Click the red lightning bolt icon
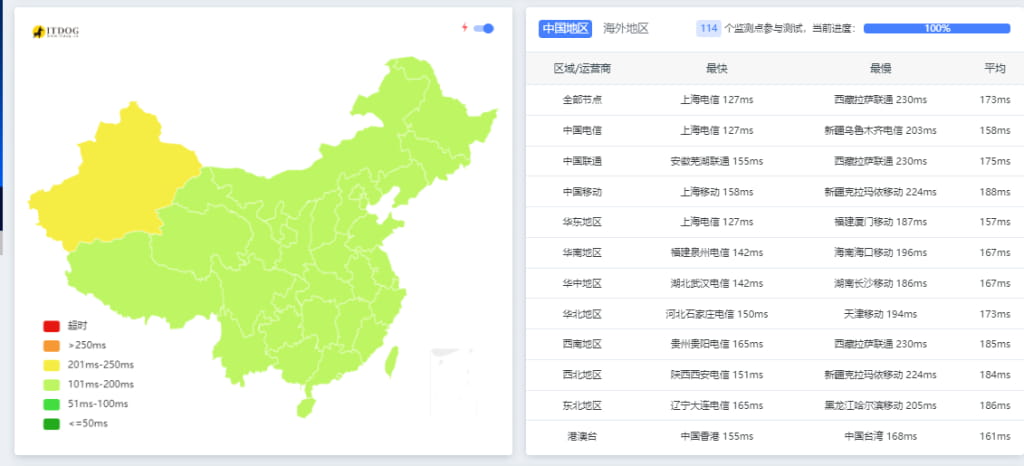This screenshot has width=1024, height=466. click(464, 27)
